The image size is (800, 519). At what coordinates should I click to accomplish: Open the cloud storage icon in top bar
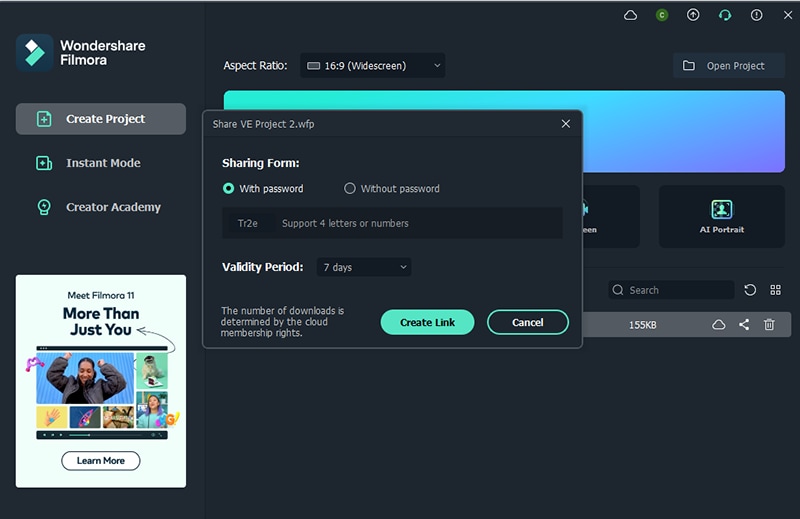[630, 15]
